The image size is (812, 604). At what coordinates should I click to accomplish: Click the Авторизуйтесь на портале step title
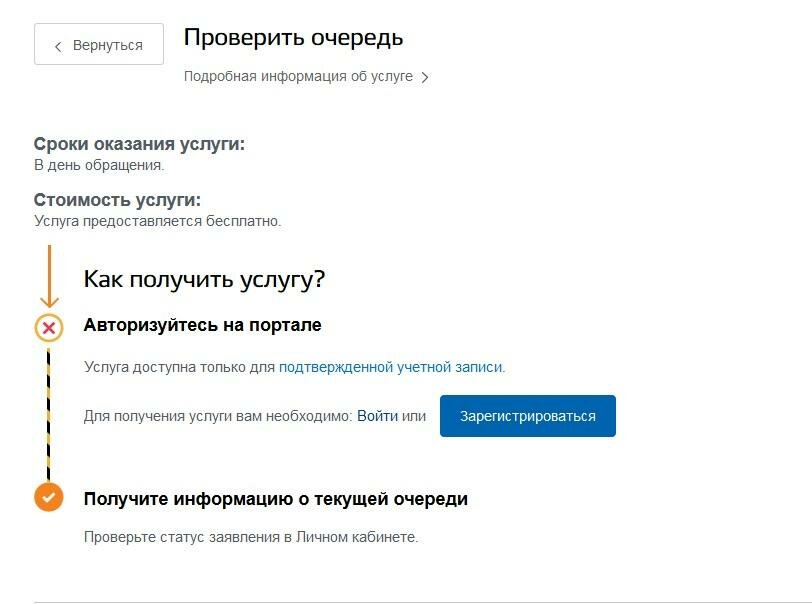click(x=202, y=325)
